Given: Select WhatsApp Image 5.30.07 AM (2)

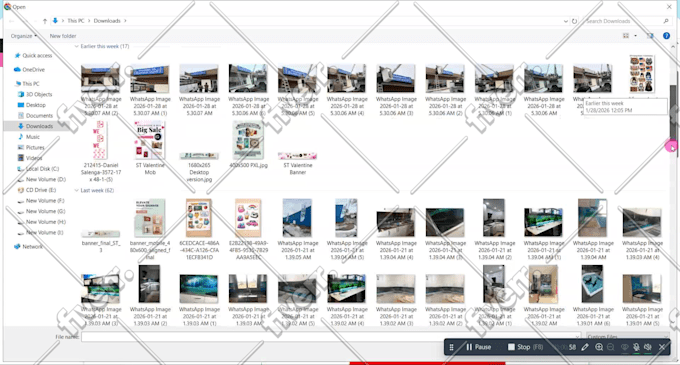Looking at the screenshot, I should (x=101, y=90).
